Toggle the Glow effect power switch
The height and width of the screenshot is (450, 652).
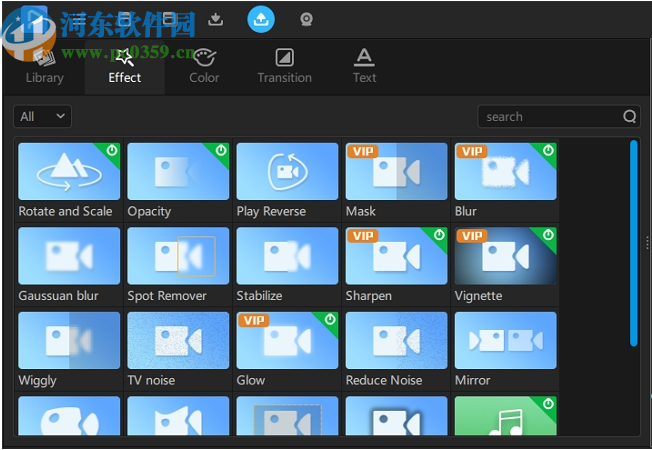pos(330,319)
